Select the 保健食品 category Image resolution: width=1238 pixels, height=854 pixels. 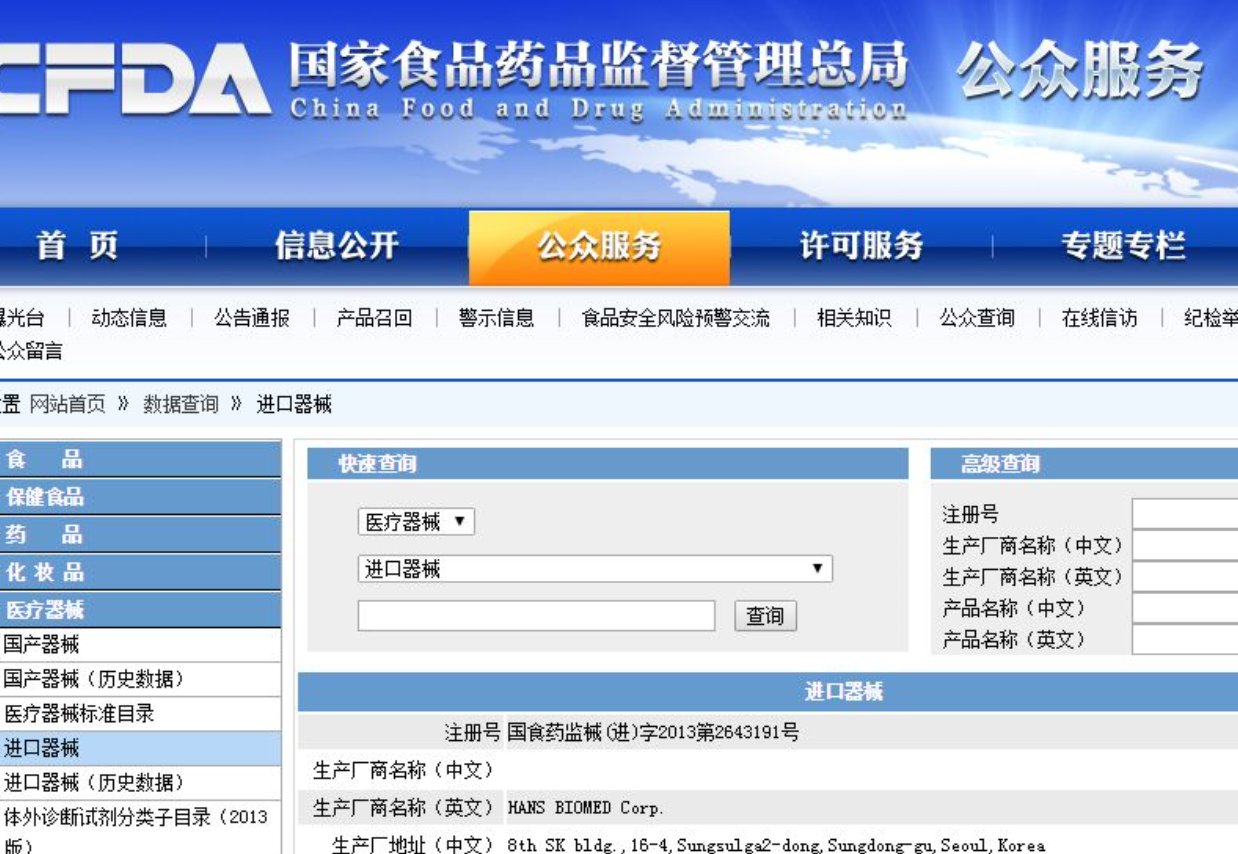pos(45,496)
